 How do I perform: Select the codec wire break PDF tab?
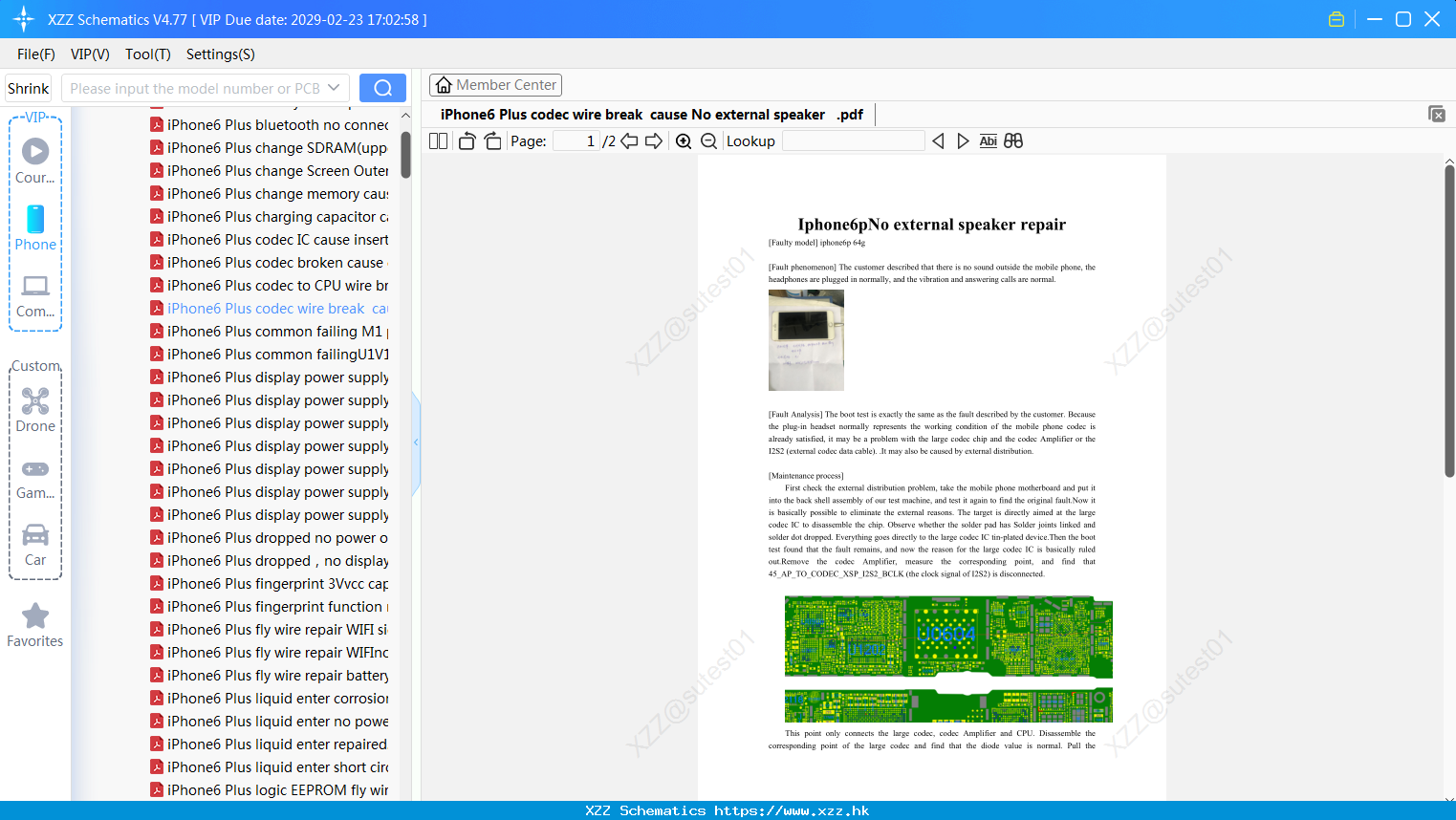coord(651,115)
